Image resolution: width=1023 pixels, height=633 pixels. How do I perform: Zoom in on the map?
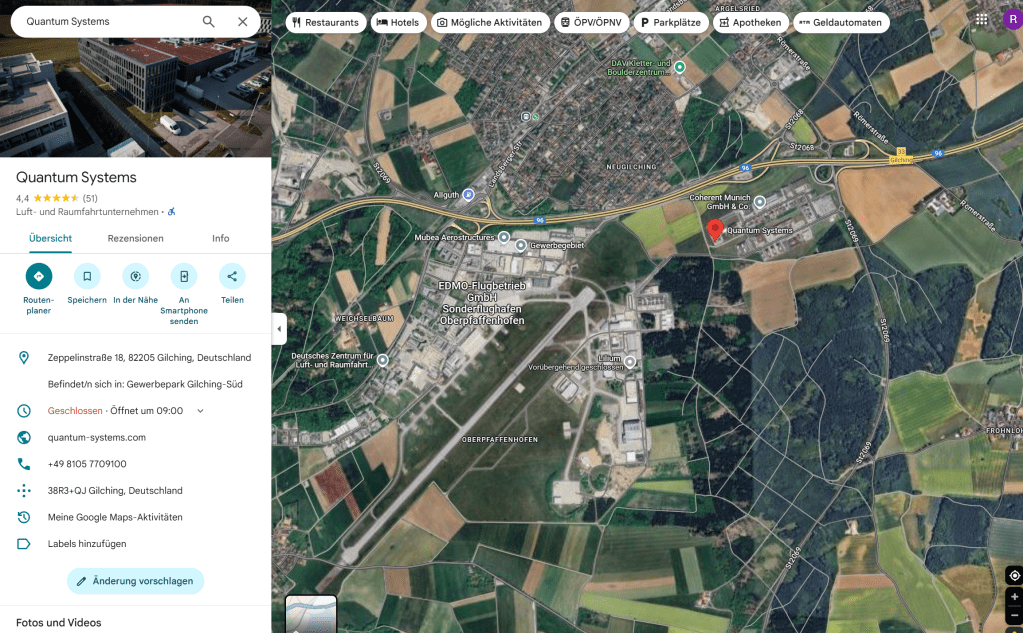(x=1014, y=597)
